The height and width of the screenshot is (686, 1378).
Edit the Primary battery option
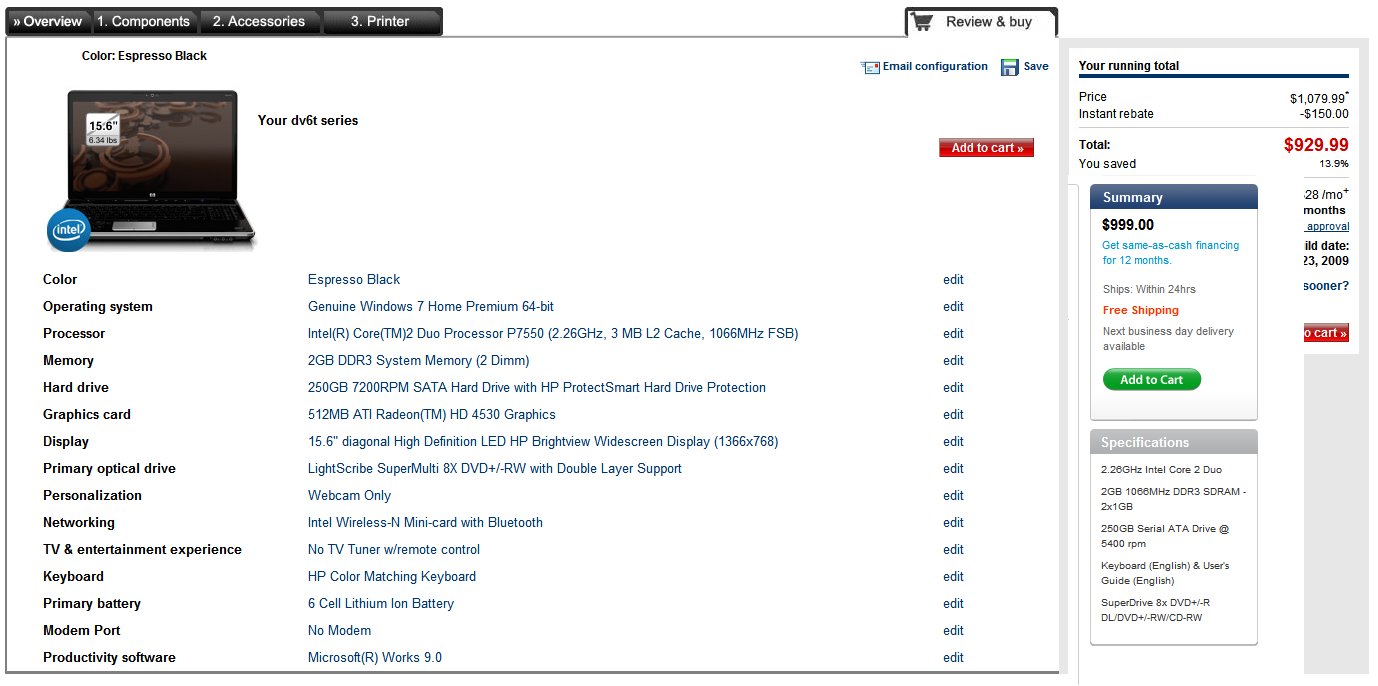953,604
